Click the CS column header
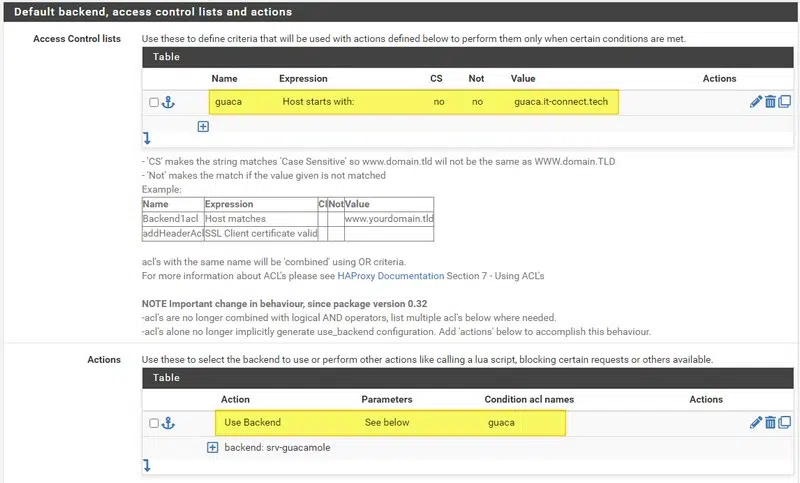This screenshot has width=800, height=483. point(436,79)
